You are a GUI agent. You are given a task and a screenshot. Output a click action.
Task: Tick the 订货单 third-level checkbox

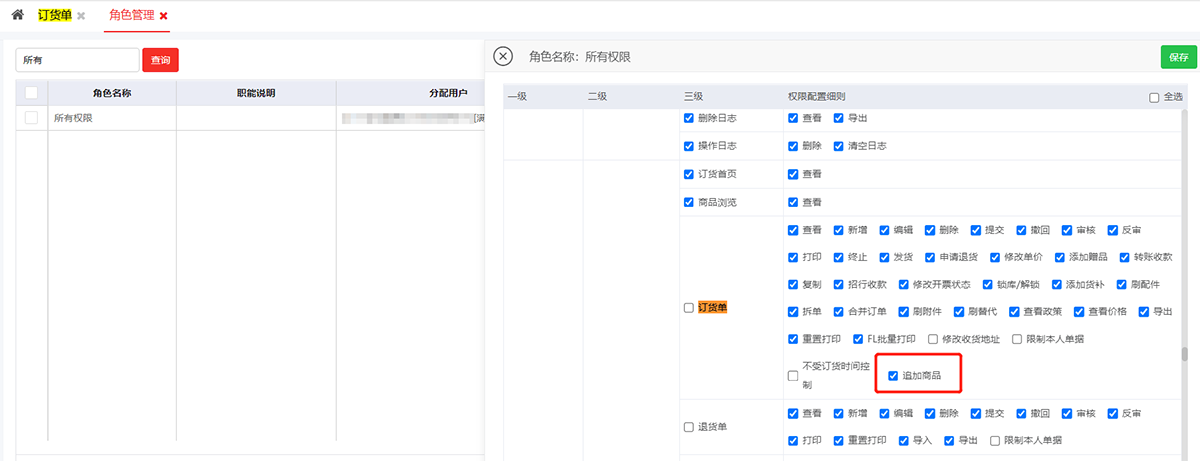click(689, 308)
